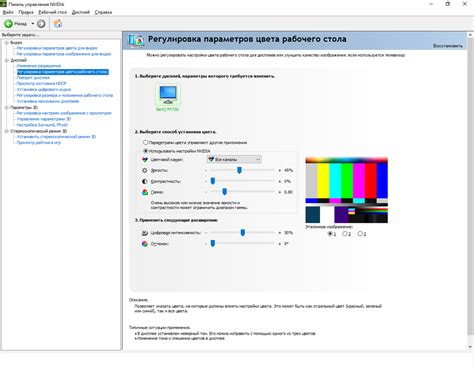Viewport: 474px width, 367px height.
Task: Collapse the Display tree section
Action: [6, 60]
